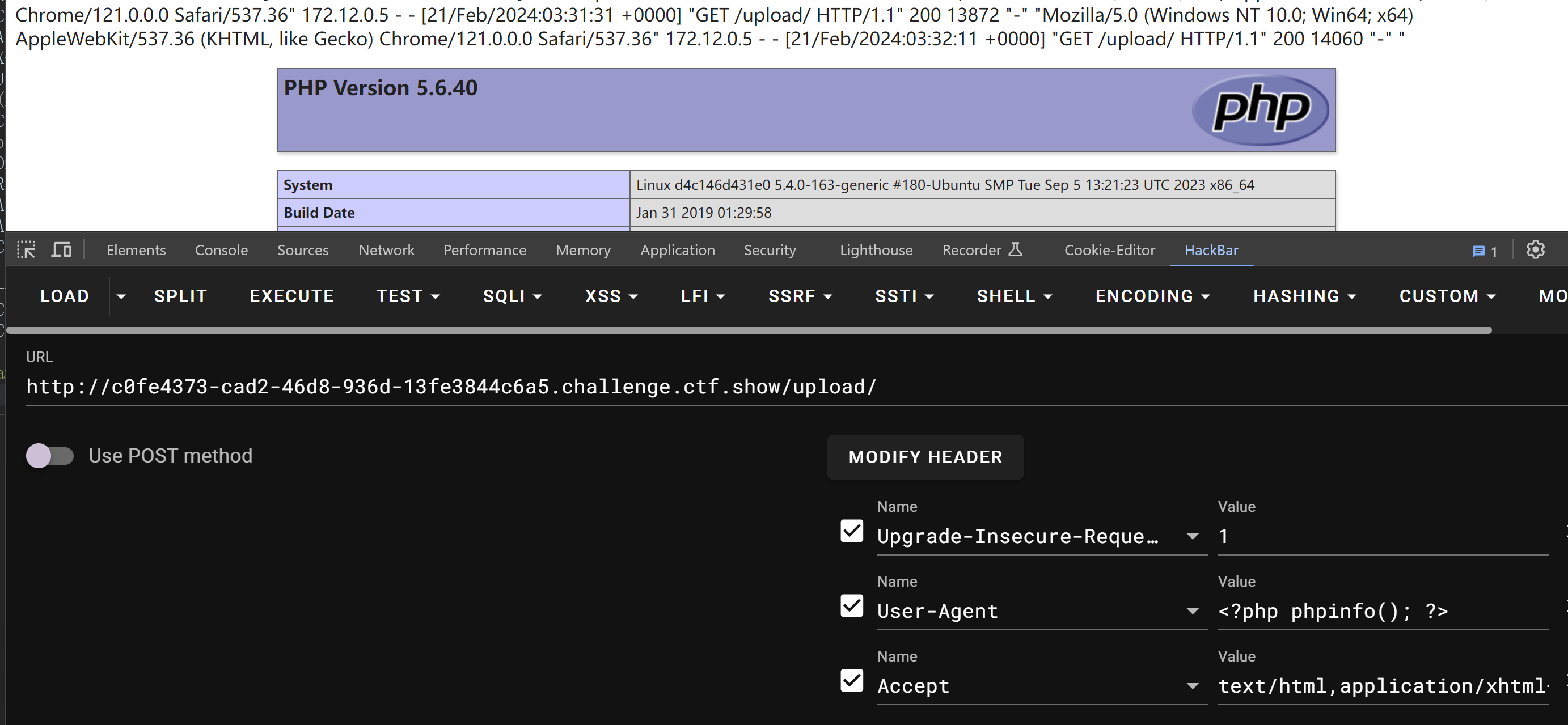Image resolution: width=1568 pixels, height=725 pixels.
Task: Open the SSRF dropdown menu
Action: point(800,296)
